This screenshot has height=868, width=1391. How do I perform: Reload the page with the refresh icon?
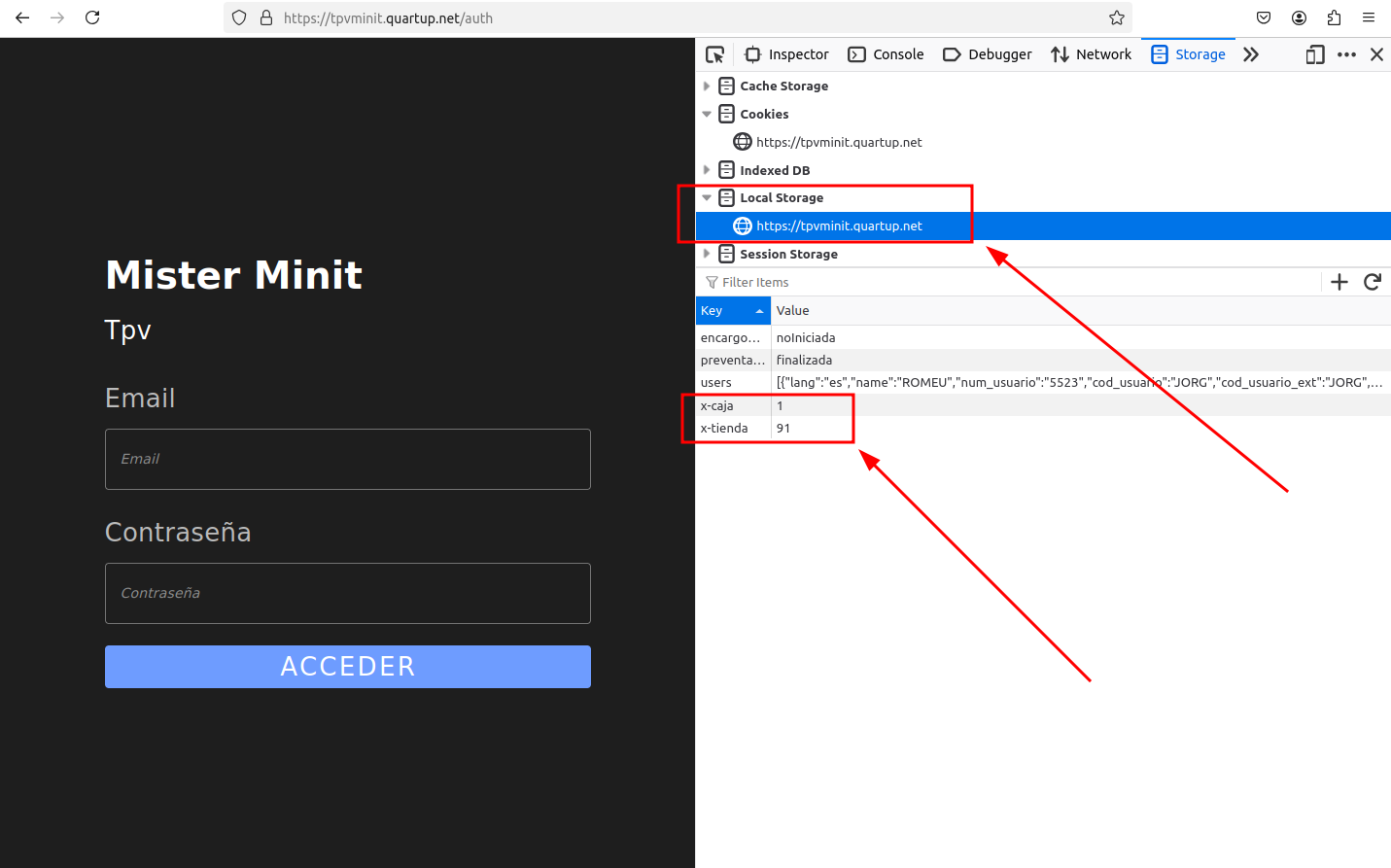click(92, 17)
